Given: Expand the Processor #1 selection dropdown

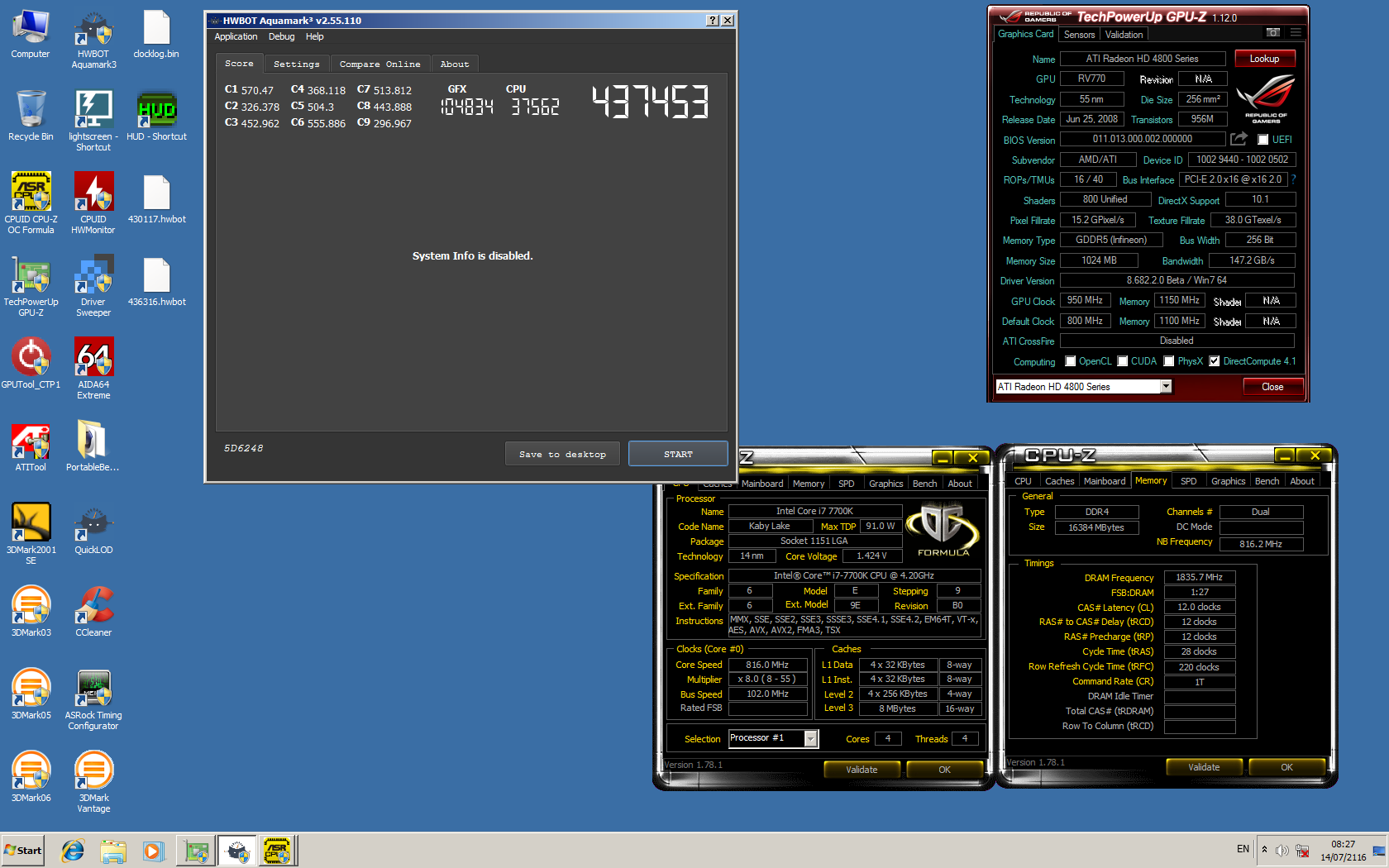Looking at the screenshot, I should coord(811,738).
